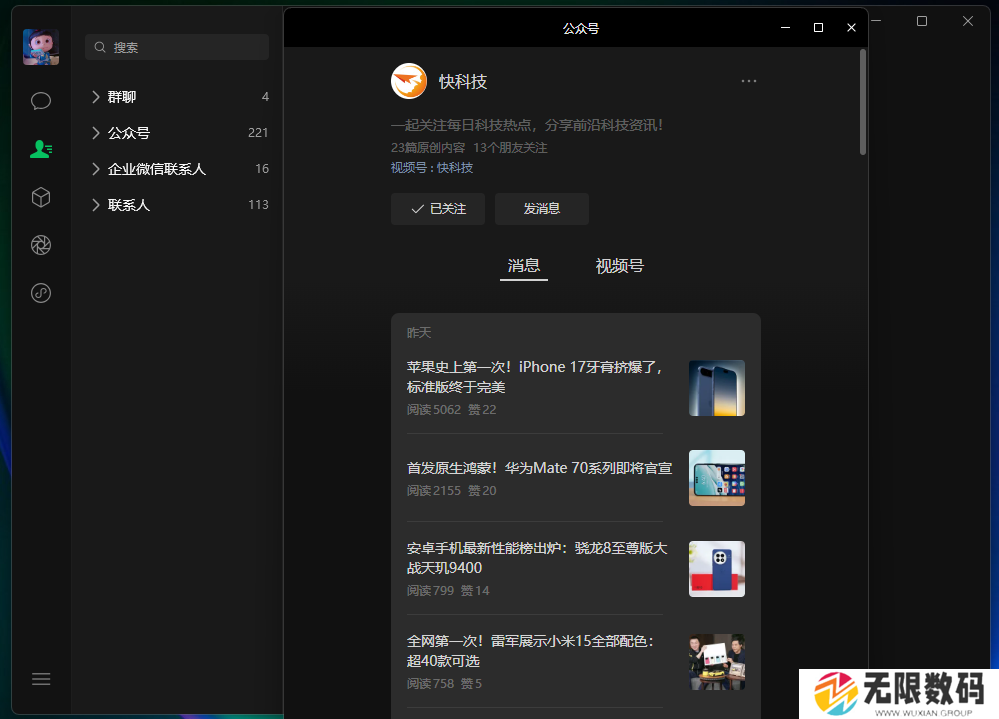Click the 发消息 button
Viewport: 999px width, 719px height.
pyautogui.click(x=542, y=209)
